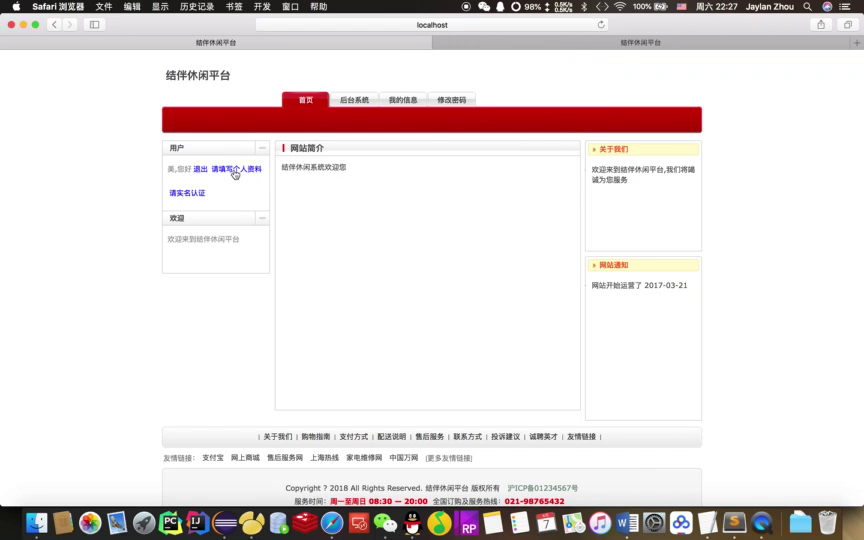Add a new Safari tab
The image size is (864, 540).
(857, 42)
